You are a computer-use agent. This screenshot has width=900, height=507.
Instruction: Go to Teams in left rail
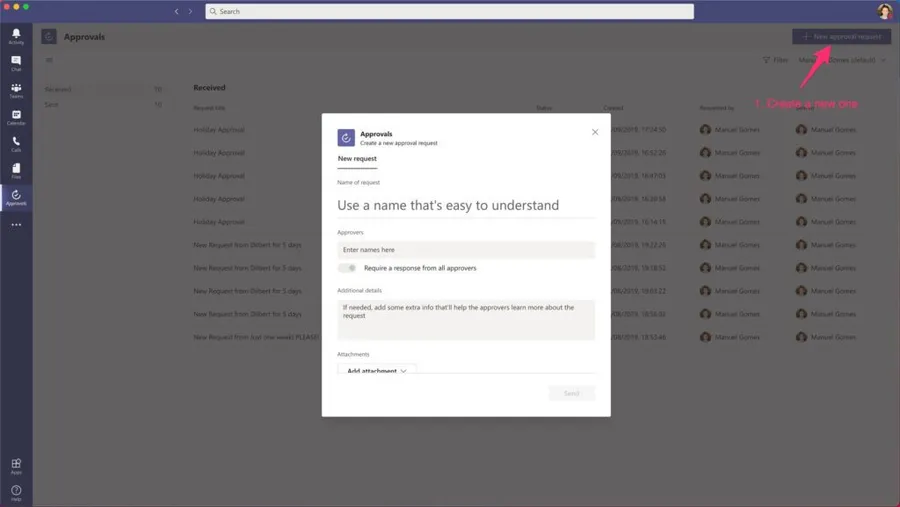[x=16, y=90]
